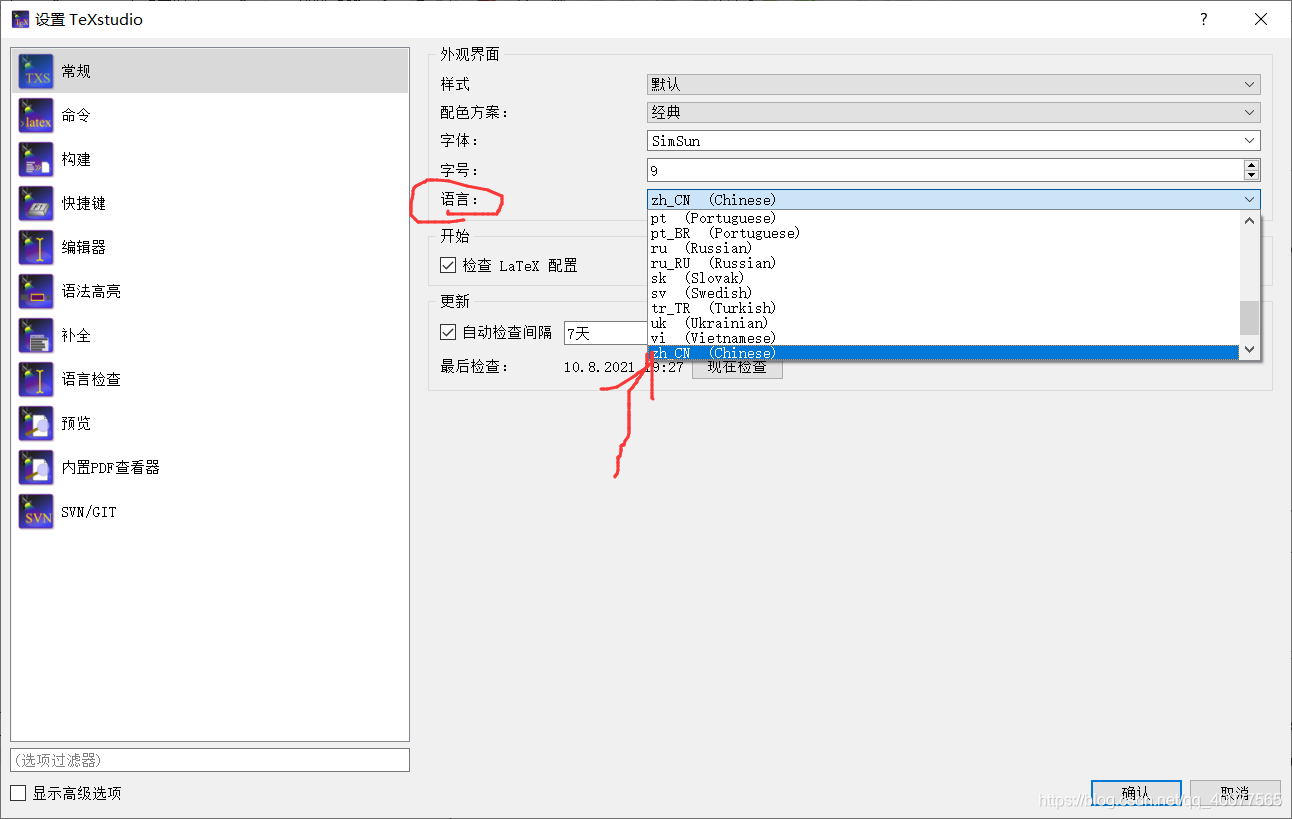
Task: Click the 现在检查 check now button
Action: (x=737, y=367)
